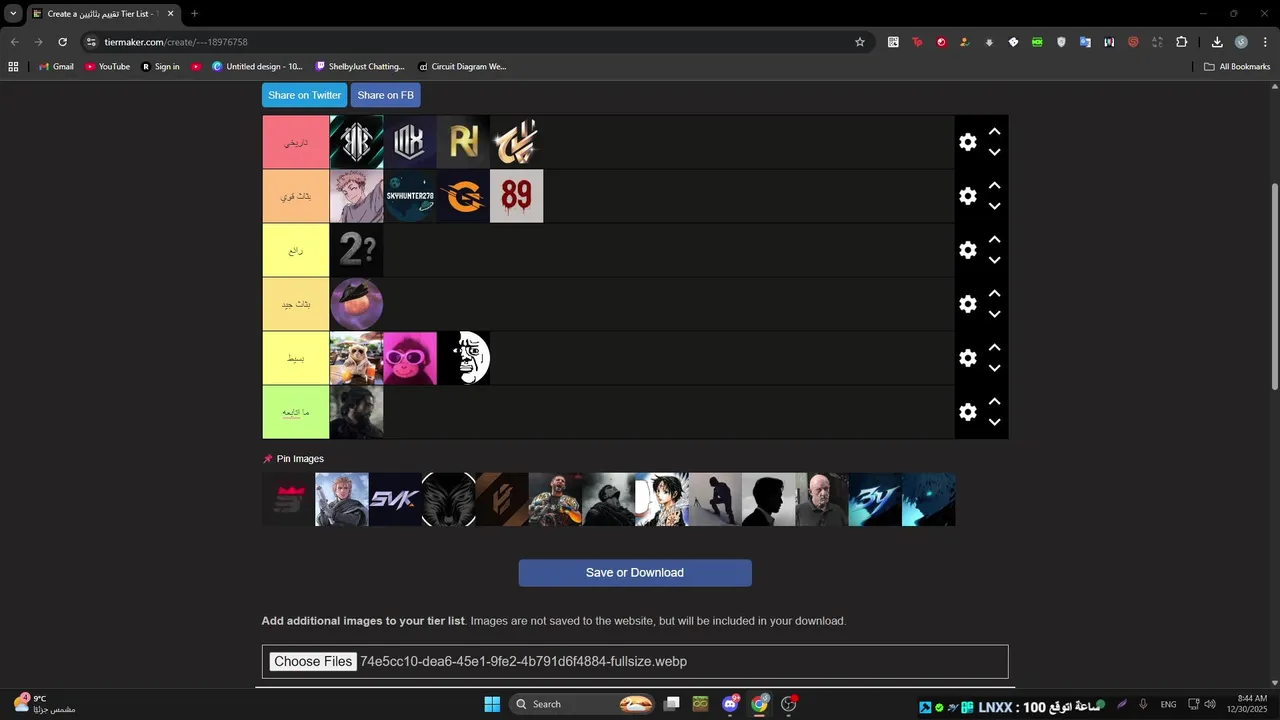
Task: Open settings gear for the رائع tier row
Action: [967, 250]
